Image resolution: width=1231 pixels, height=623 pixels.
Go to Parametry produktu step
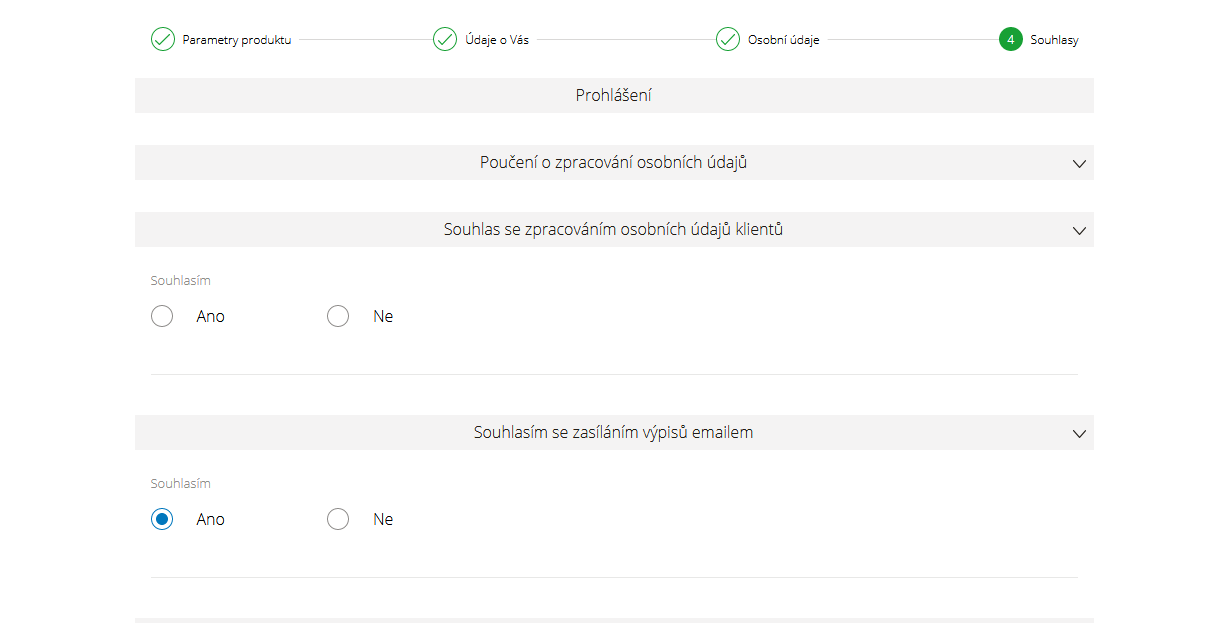(237, 40)
